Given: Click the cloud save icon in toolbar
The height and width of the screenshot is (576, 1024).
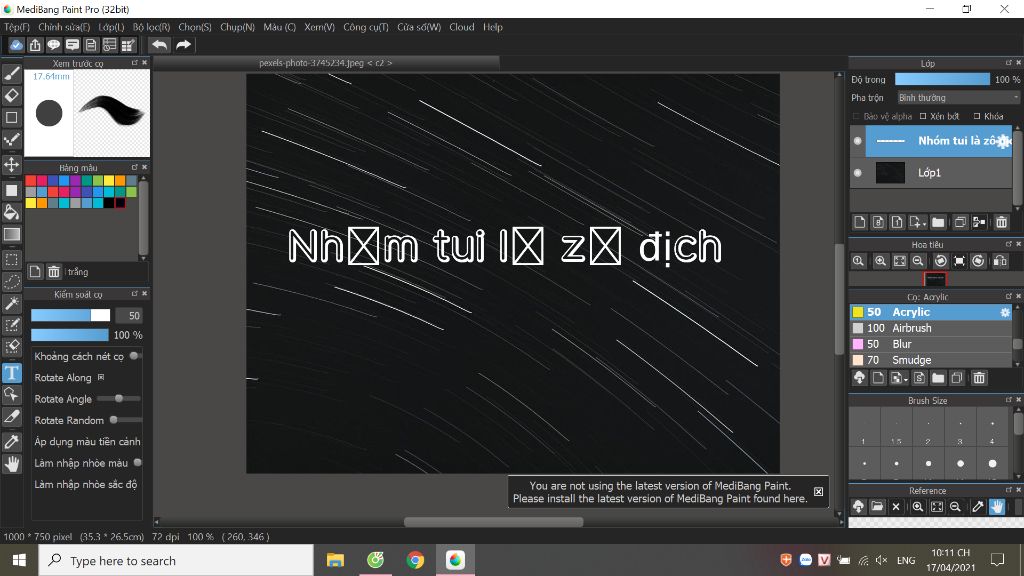Looking at the screenshot, I should 16,44.
